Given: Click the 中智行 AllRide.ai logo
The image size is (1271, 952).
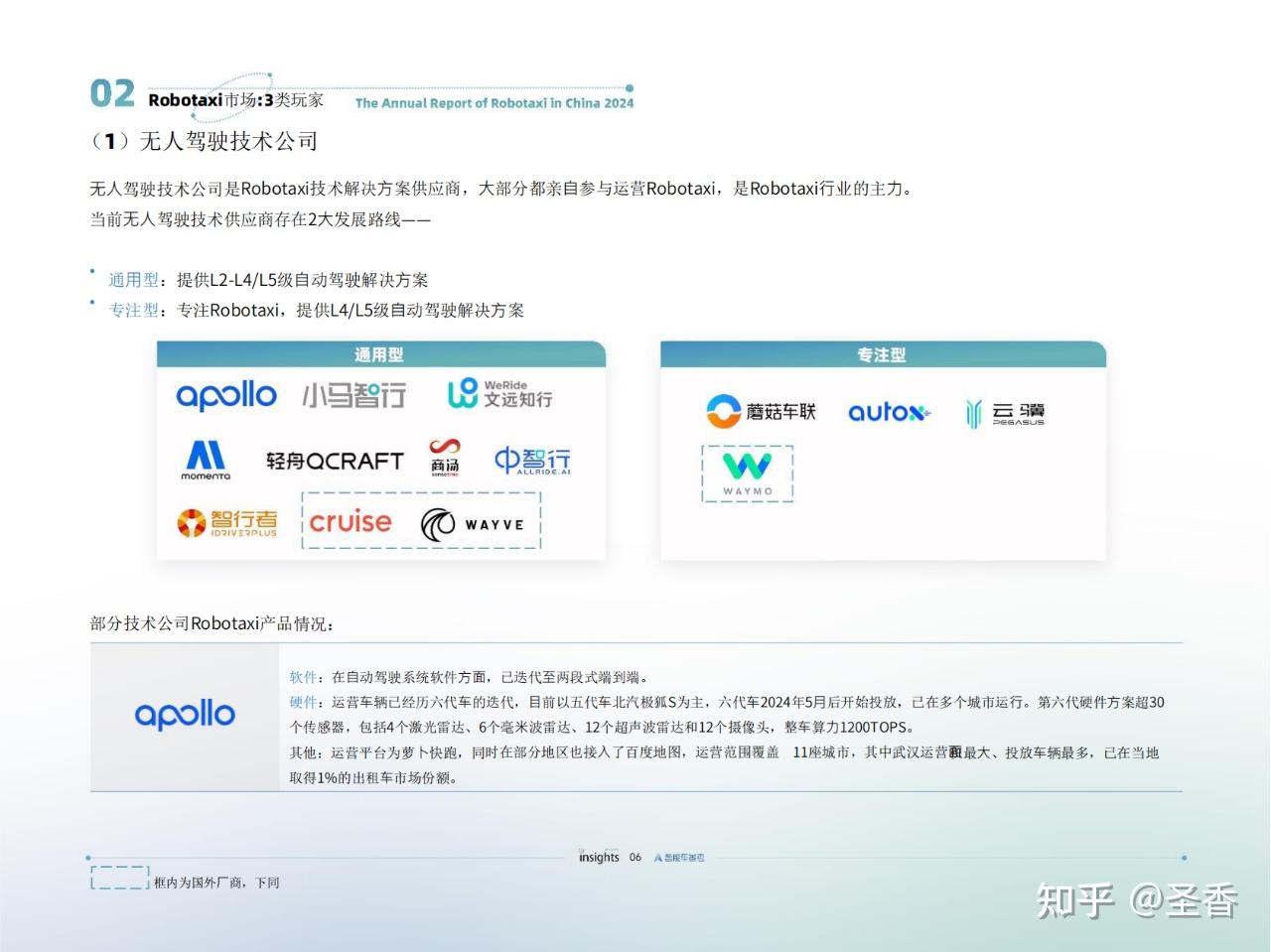Looking at the screenshot, I should coord(535,458).
